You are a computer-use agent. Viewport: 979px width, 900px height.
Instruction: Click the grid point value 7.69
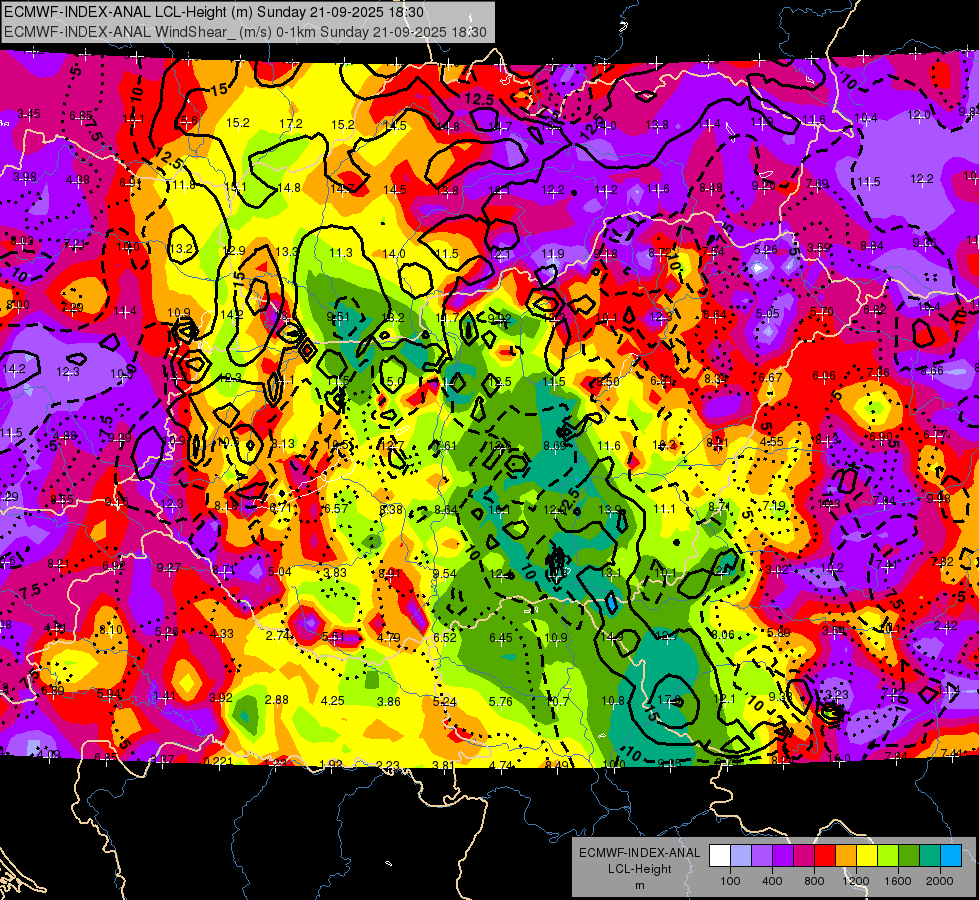[x=817, y=184]
